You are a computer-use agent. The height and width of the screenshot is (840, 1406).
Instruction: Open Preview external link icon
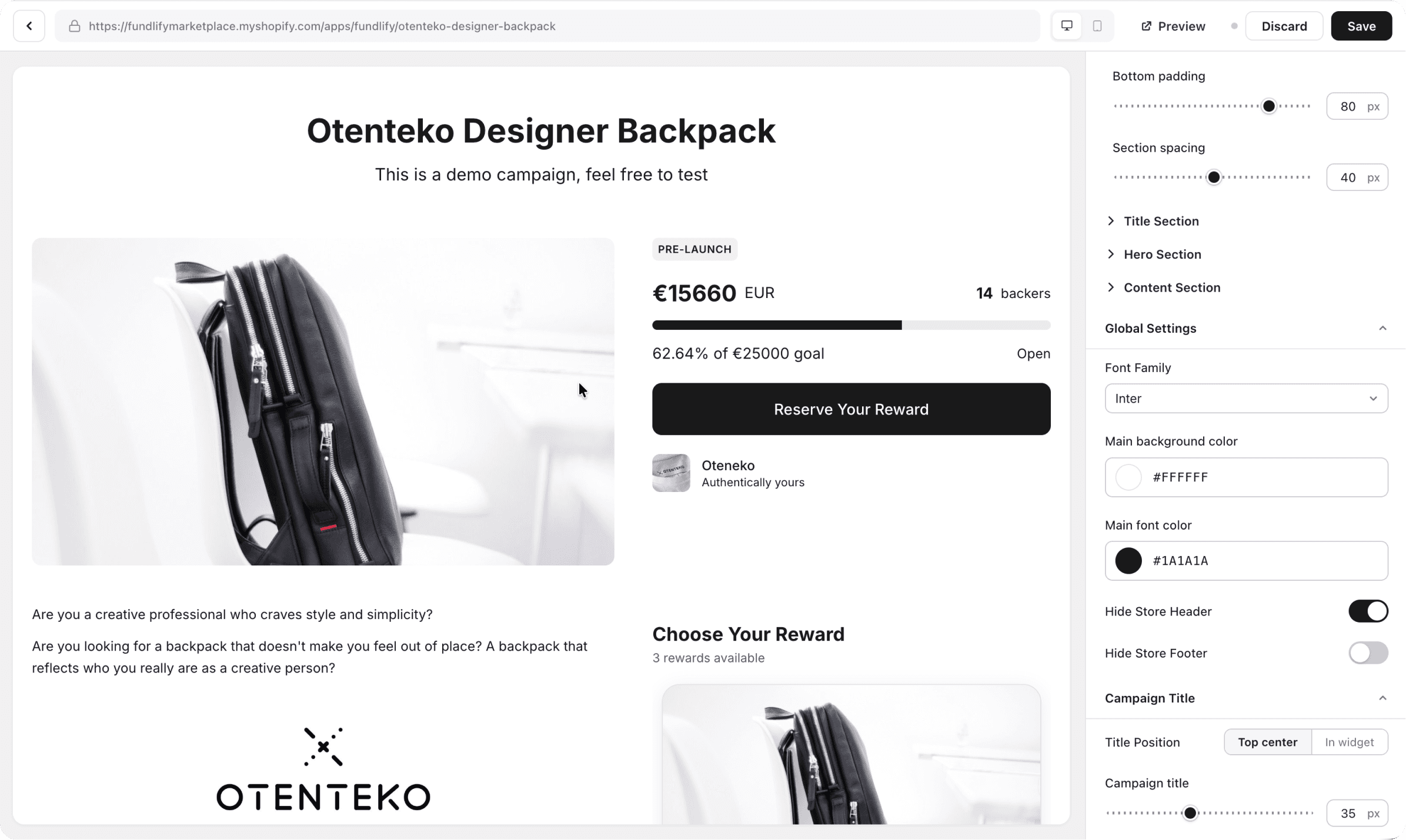coord(1146,26)
